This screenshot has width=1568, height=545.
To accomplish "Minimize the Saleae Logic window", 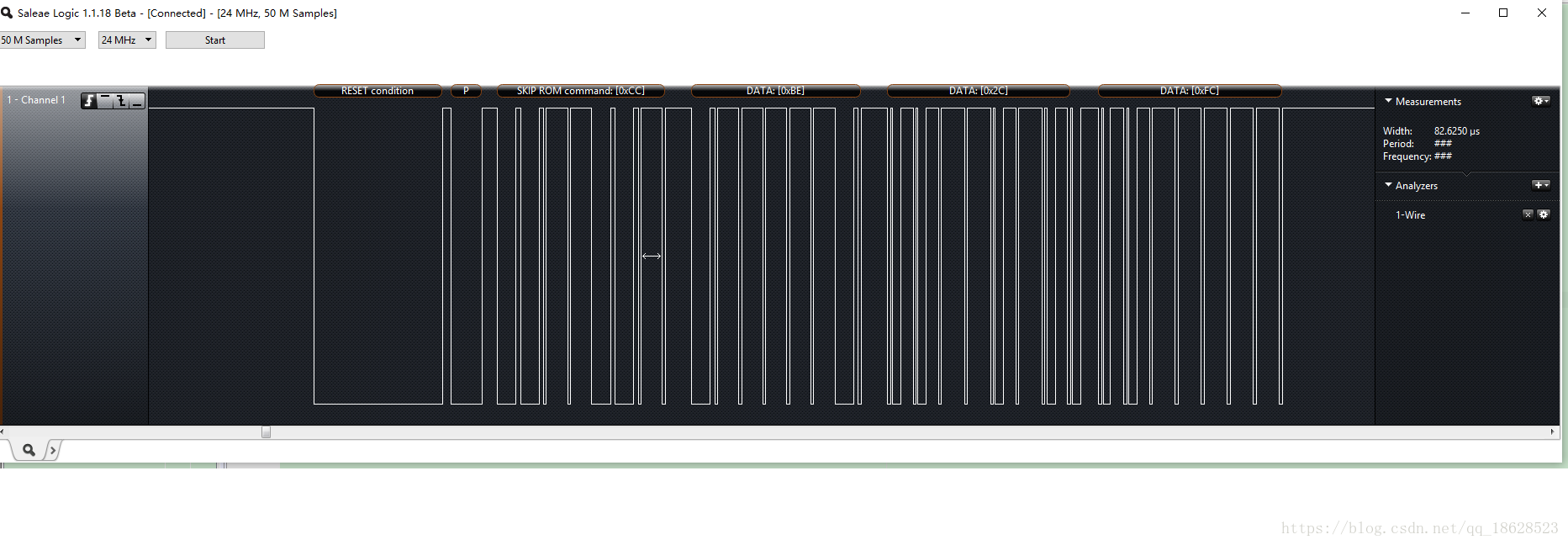I will 1465,13.
